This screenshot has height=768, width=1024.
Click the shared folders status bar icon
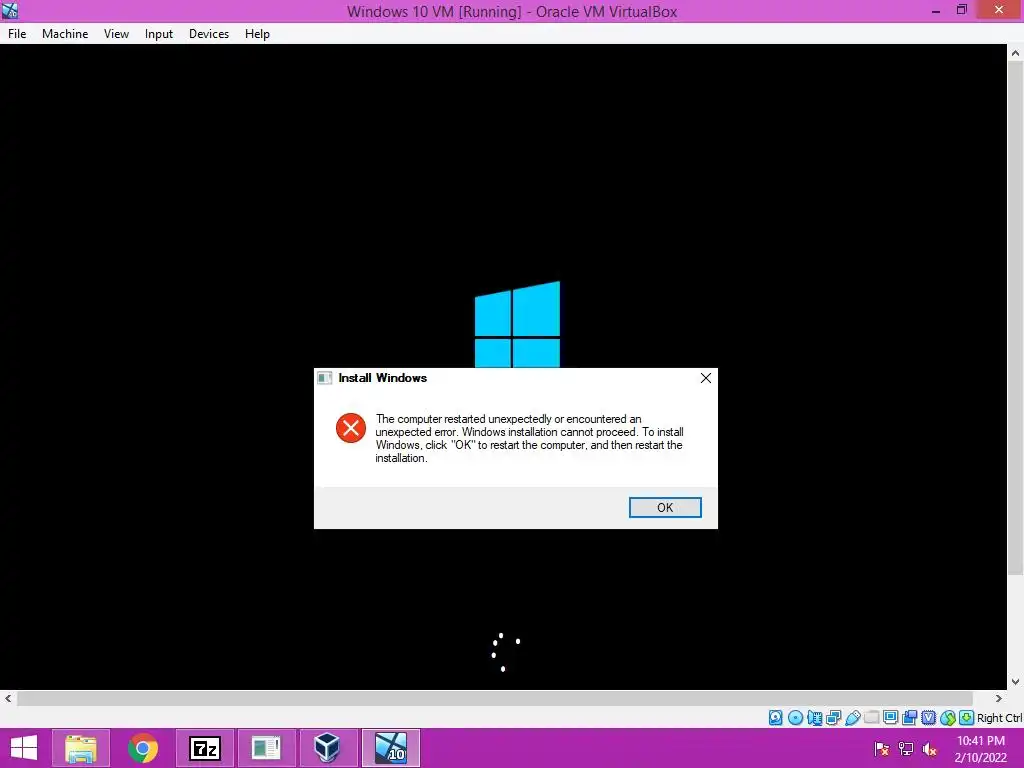click(x=871, y=718)
